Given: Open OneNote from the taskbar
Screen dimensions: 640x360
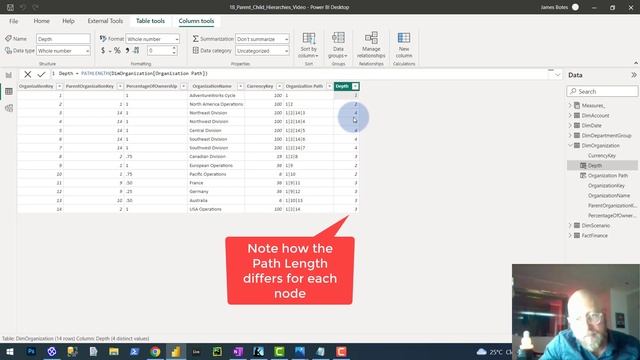Looking at the screenshot, I should pos(238,351).
